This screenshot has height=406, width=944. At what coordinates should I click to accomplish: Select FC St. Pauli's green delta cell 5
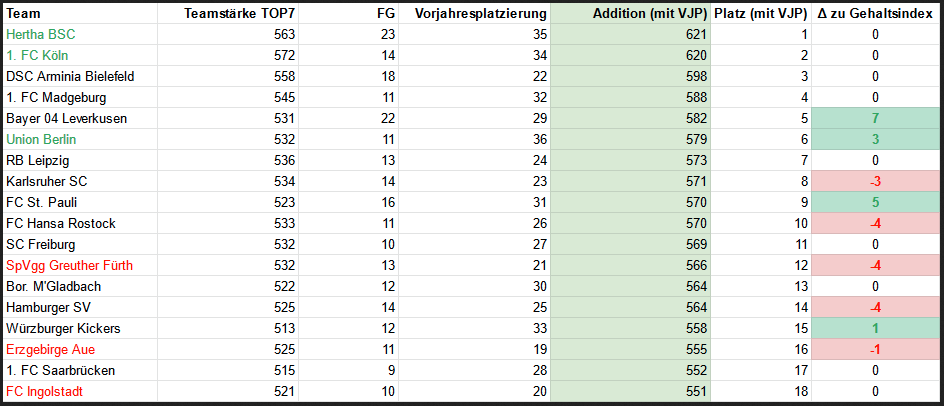click(x=875, y=202)
